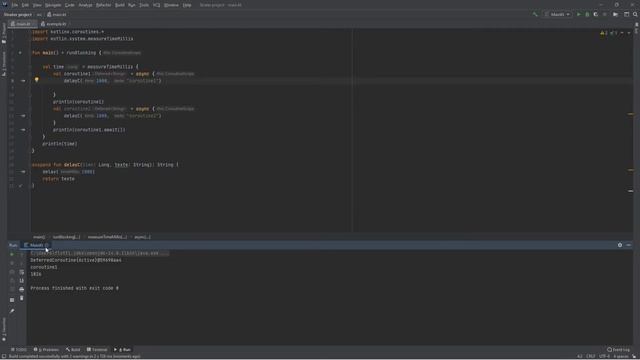This screenshot has height=360, width=640.
Task: Open the Problems tool window button
Action: [x=46, y=350]
